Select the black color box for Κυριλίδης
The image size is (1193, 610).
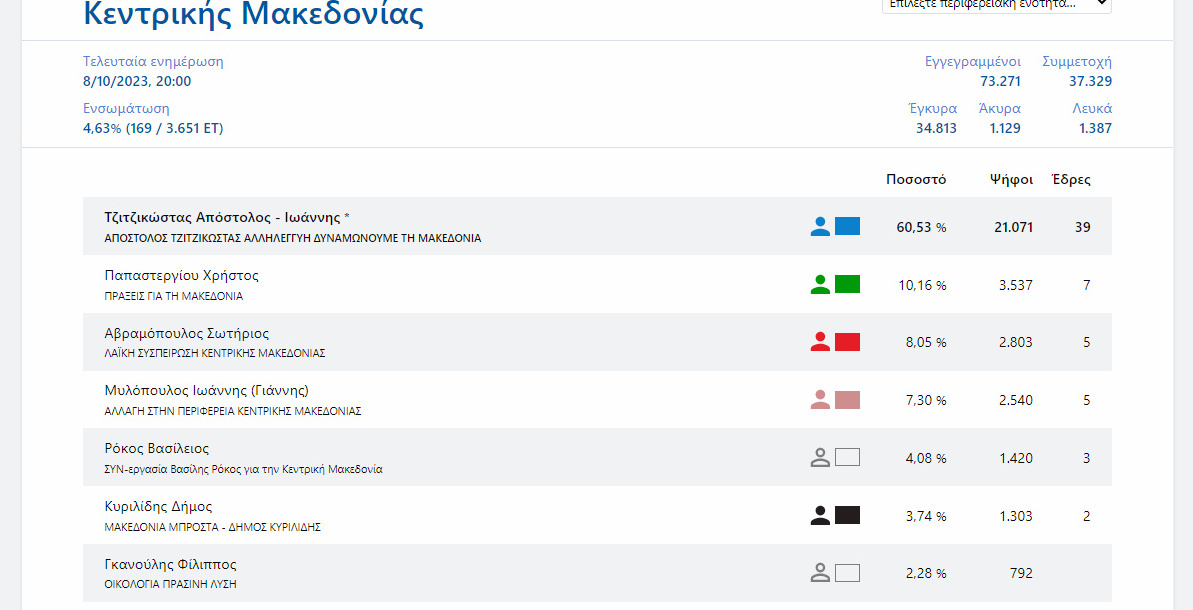(x=847, y=516)
